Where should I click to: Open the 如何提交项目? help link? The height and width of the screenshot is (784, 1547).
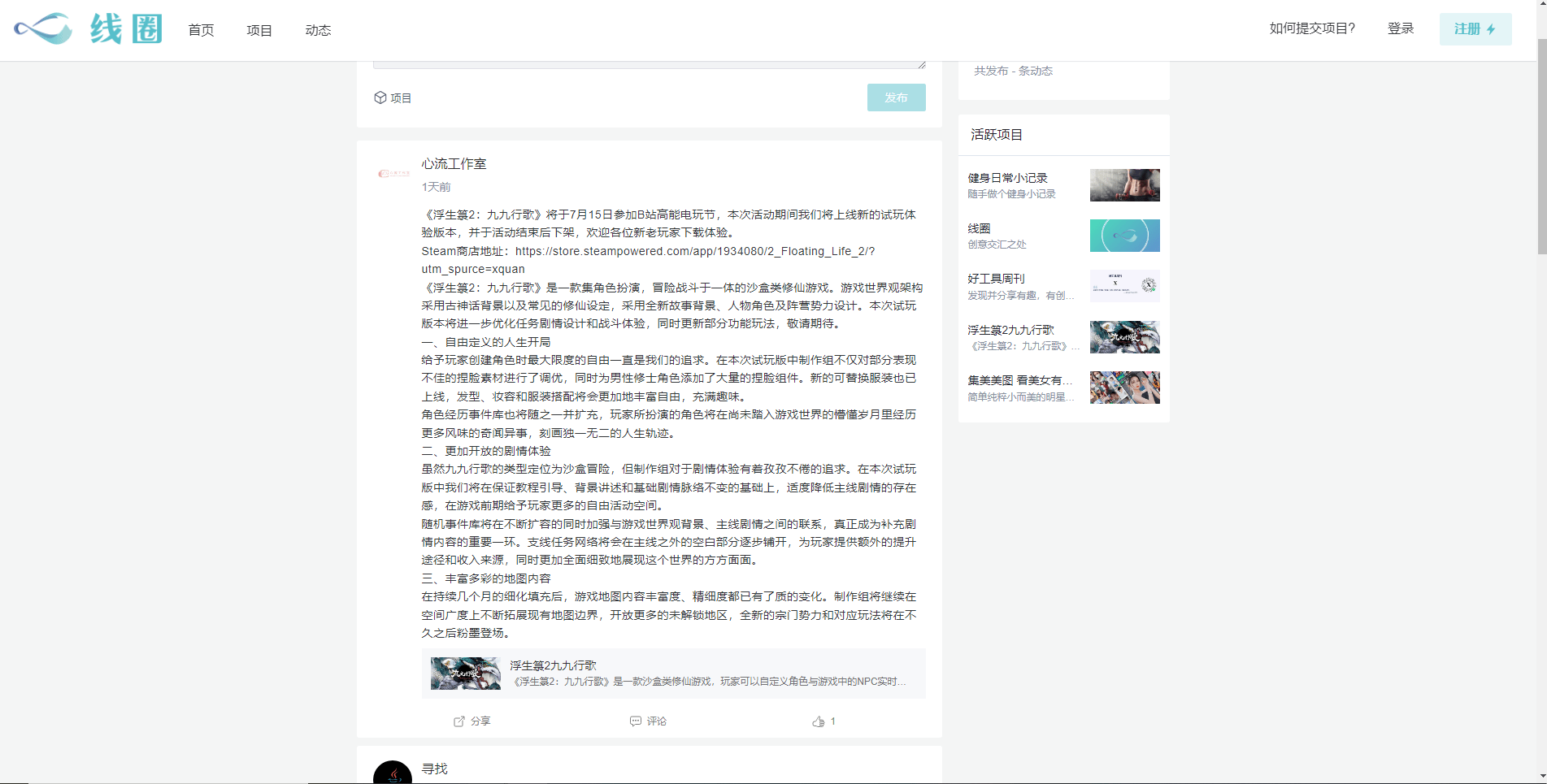(x=1312, y=28)
